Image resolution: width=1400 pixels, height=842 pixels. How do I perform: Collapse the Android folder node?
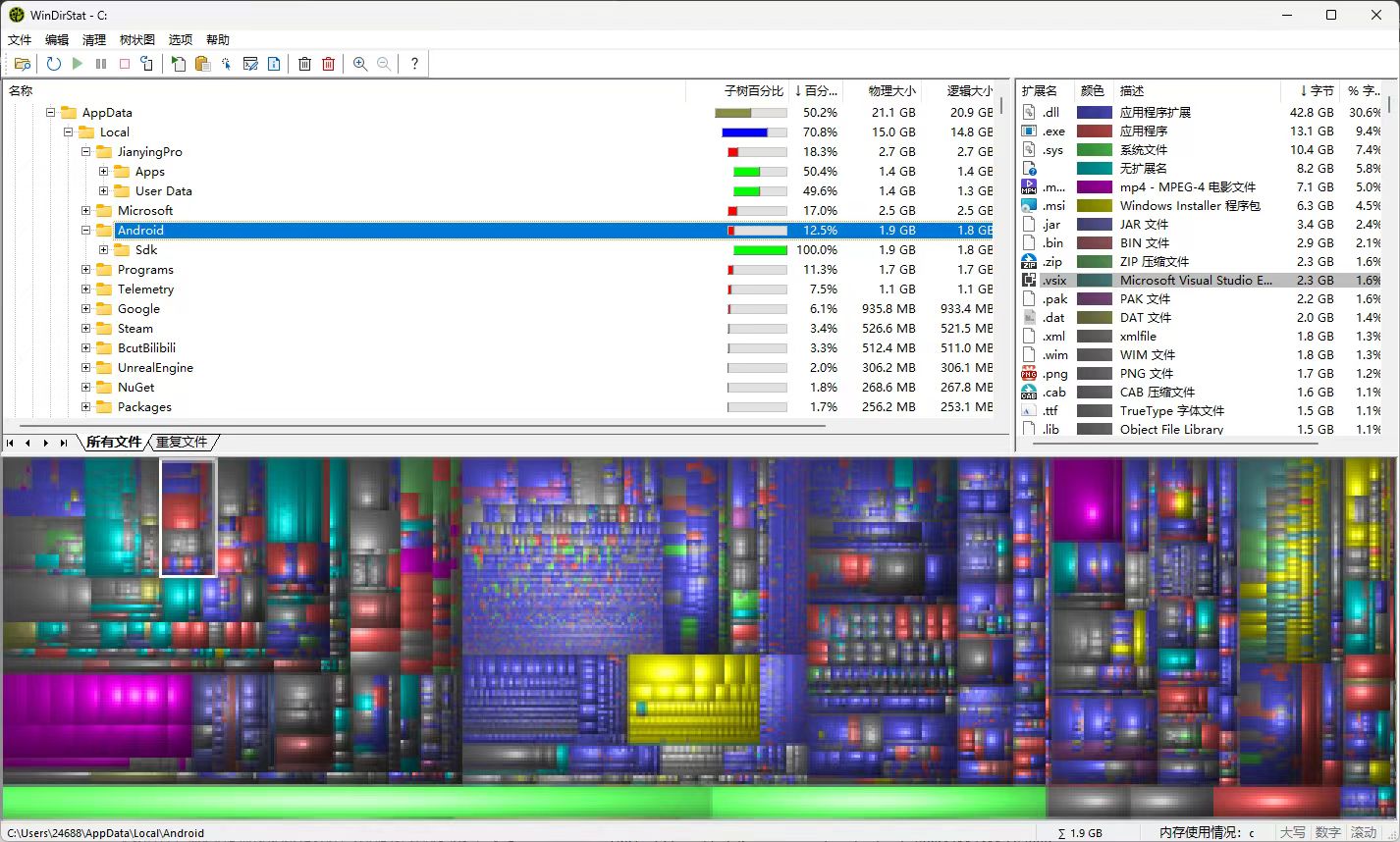tap(86, 231)
